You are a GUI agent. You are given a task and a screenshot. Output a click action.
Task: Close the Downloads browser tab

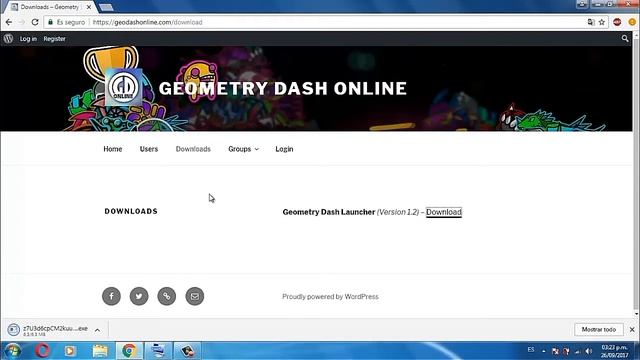pos(89,7)
